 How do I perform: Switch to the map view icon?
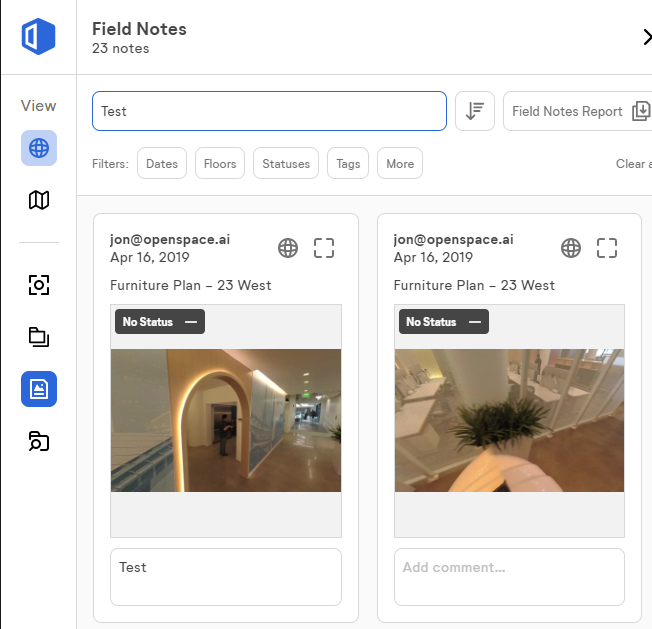click(x=39, y=200)
